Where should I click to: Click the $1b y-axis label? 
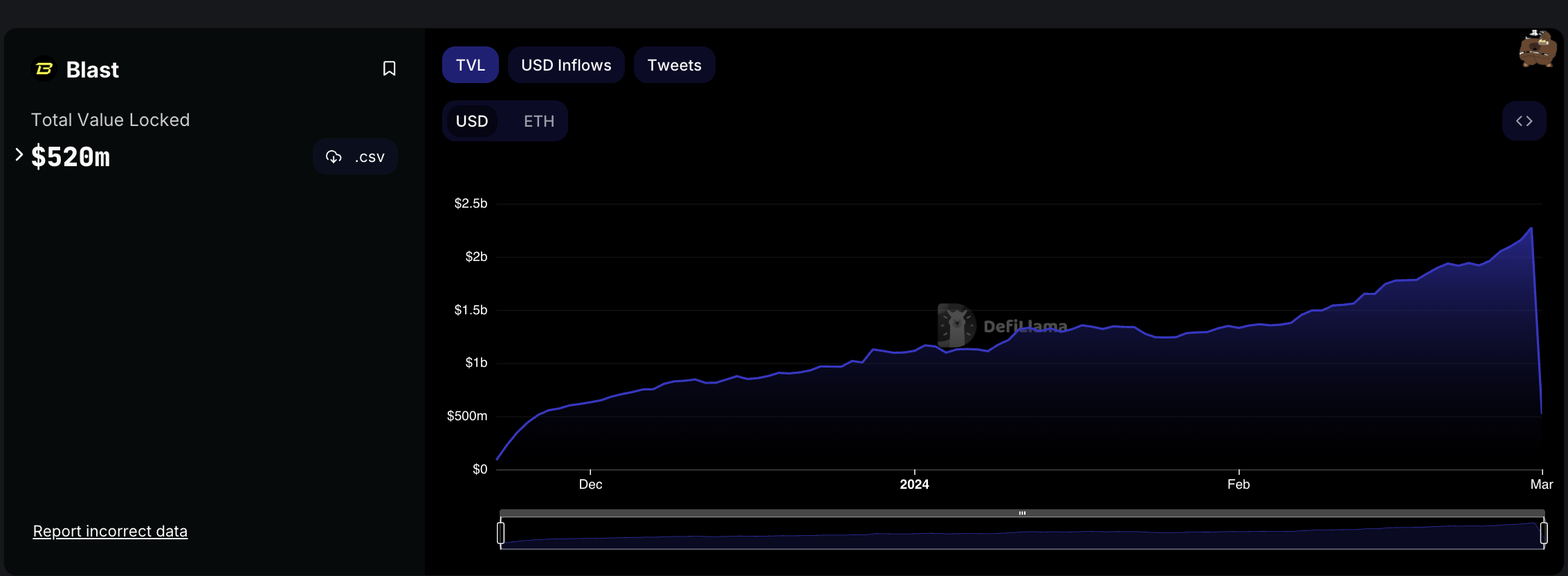pyautogui.click(x=476, y=363)
